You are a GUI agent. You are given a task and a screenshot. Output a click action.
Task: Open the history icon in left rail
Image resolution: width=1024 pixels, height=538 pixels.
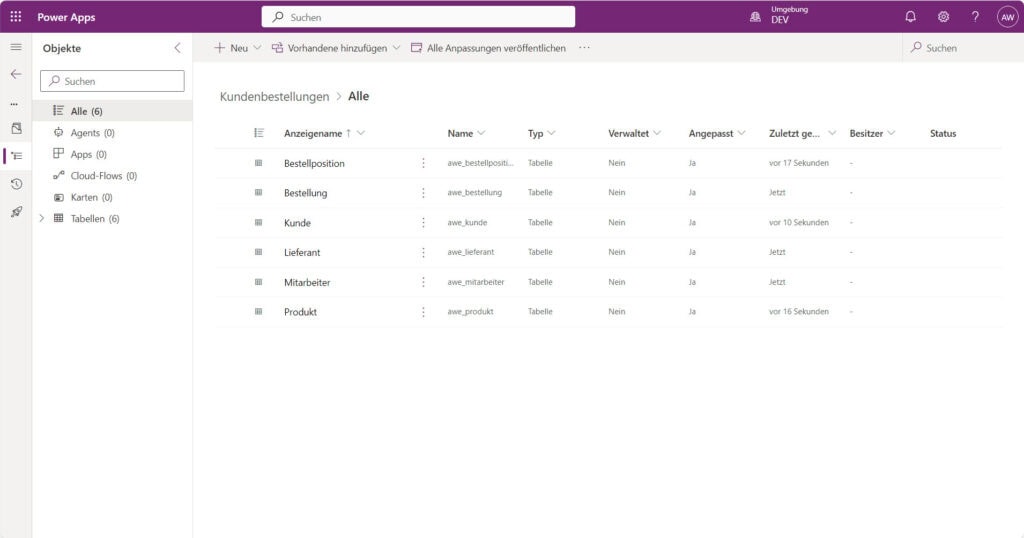[16, 184]
